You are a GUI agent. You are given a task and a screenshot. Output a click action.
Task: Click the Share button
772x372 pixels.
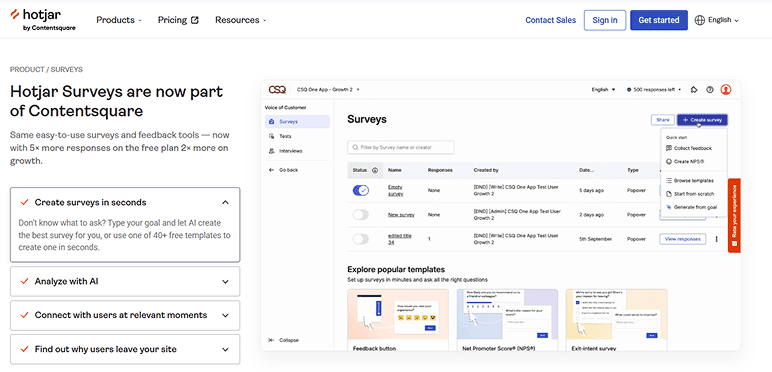pos(663,120)
